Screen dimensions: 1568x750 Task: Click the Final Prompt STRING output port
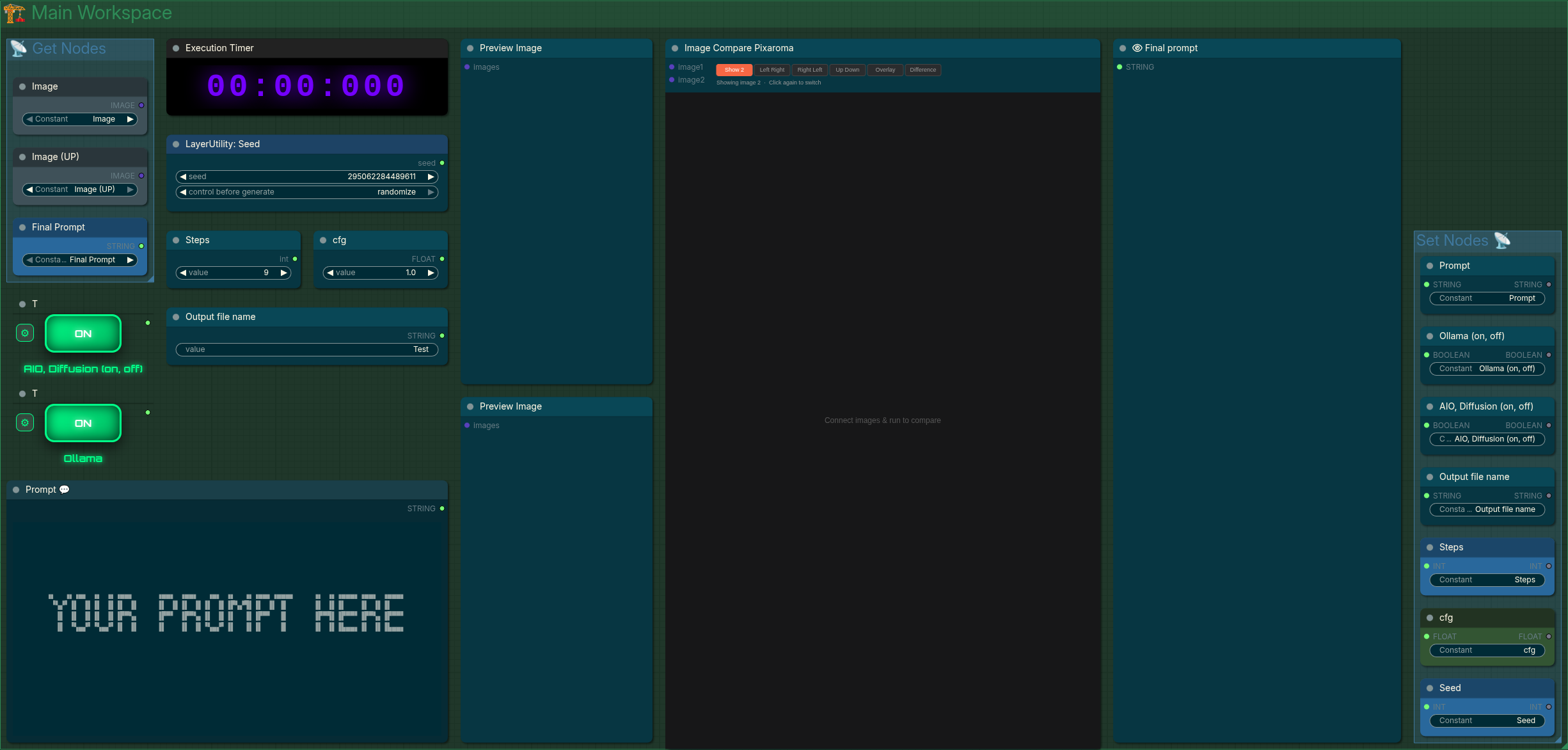pyautogui.click(x=141, y=246)
